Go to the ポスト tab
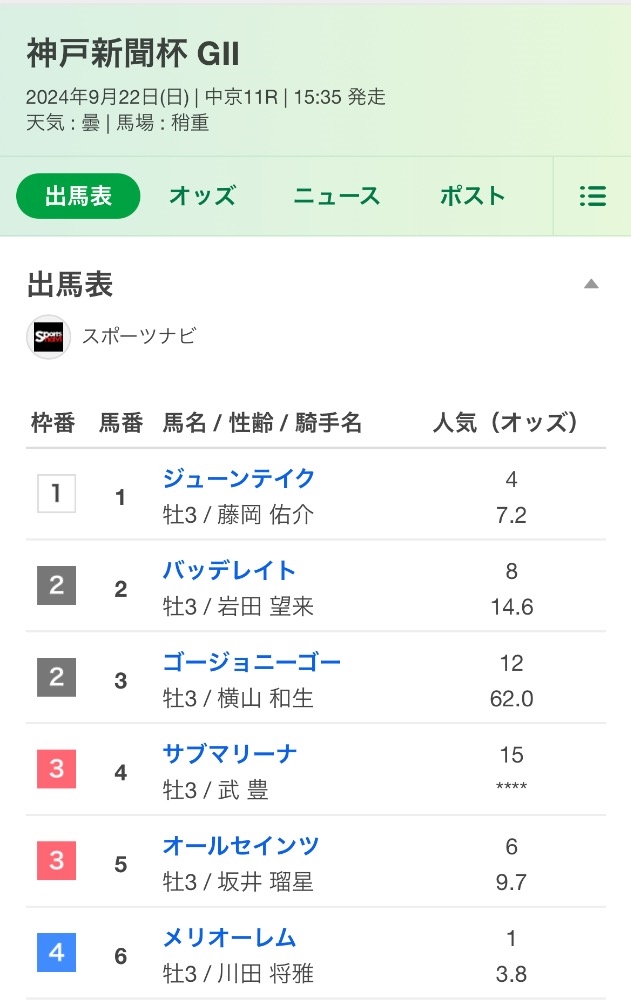Viewport: 631px width, 1000px height. (473, 196)
